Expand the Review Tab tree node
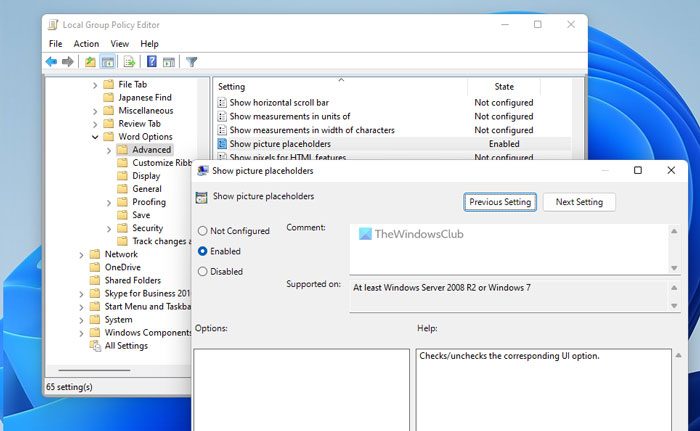700x431 pixels. 95,124
